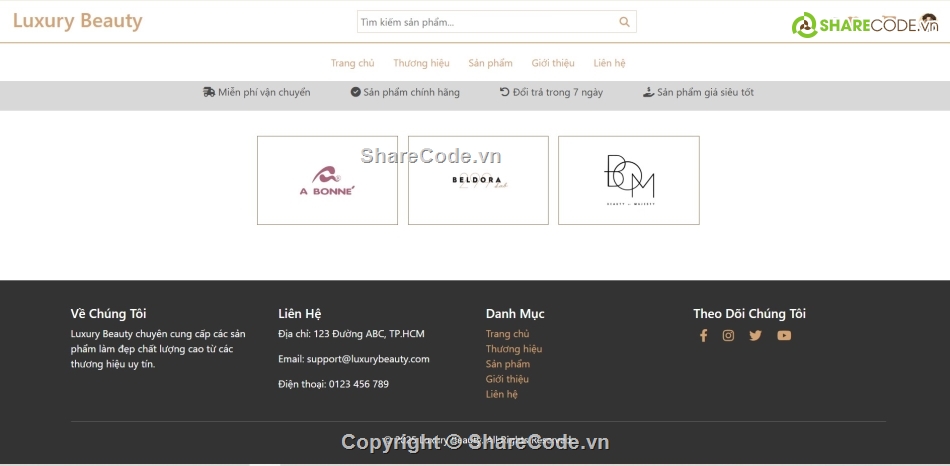Click the free shipping truck icon
The image size is (950, 466).
pos(209,92)
